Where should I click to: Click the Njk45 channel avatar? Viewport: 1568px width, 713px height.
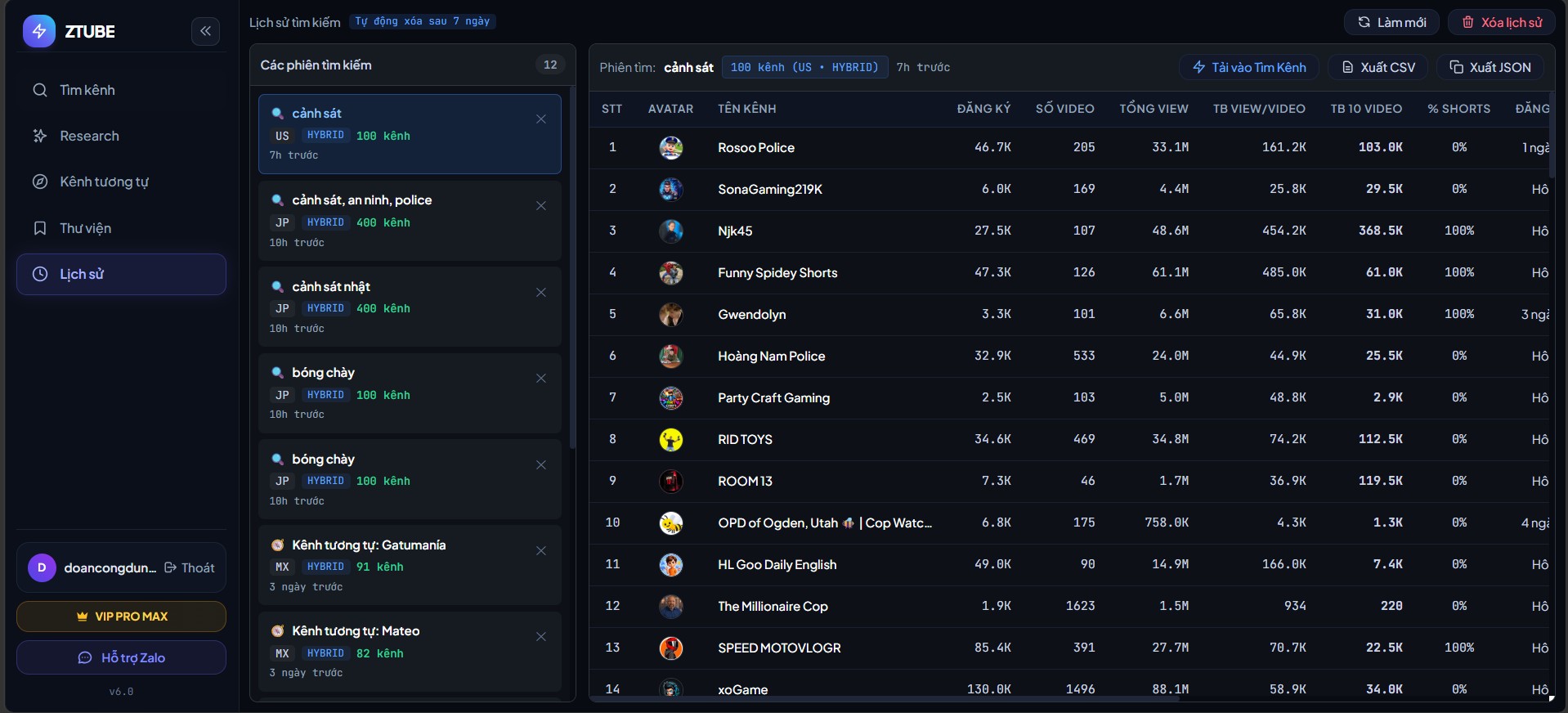671,231
